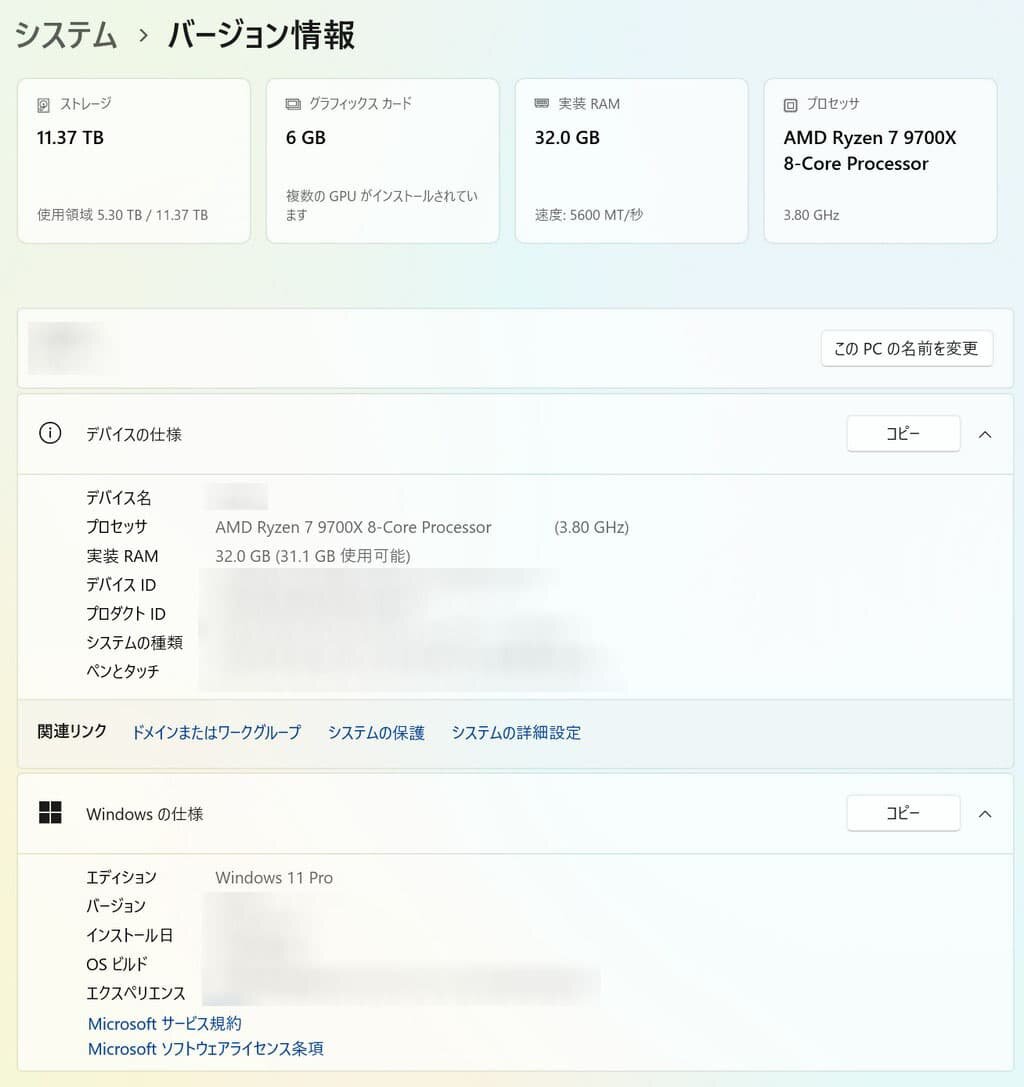Click the デバイスの仕様 section header text
Screen dimensions: 1024x1087
(134, 434)
